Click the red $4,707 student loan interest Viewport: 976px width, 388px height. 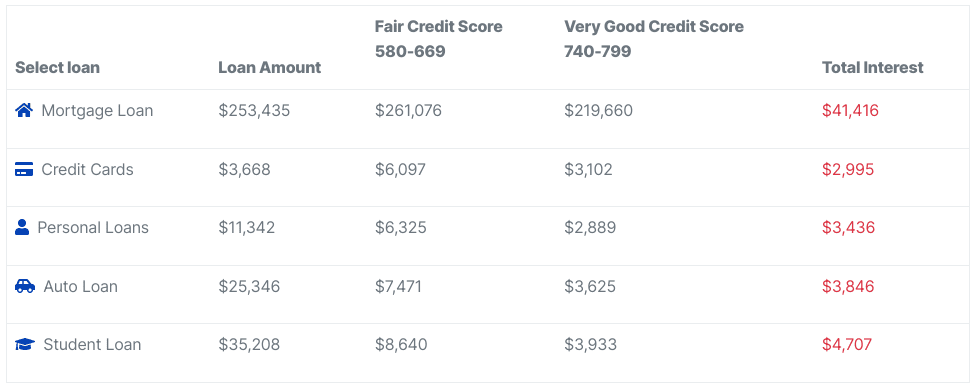click(x=847, y=344)
